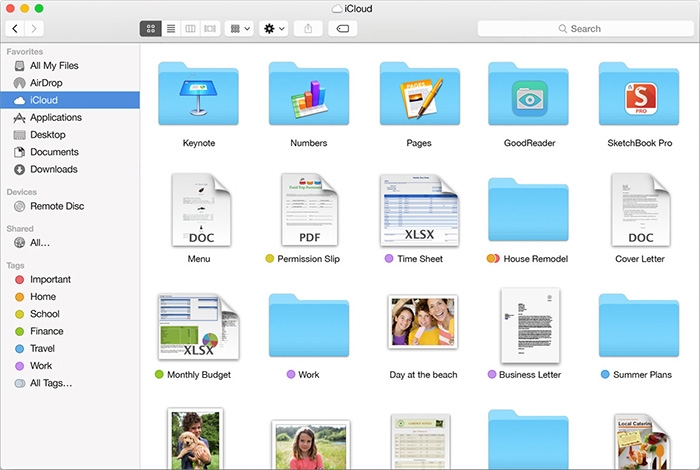Open the House Remodel folder
The width and height of the screenshot is (700, 470).
click(x=529, y=210)
